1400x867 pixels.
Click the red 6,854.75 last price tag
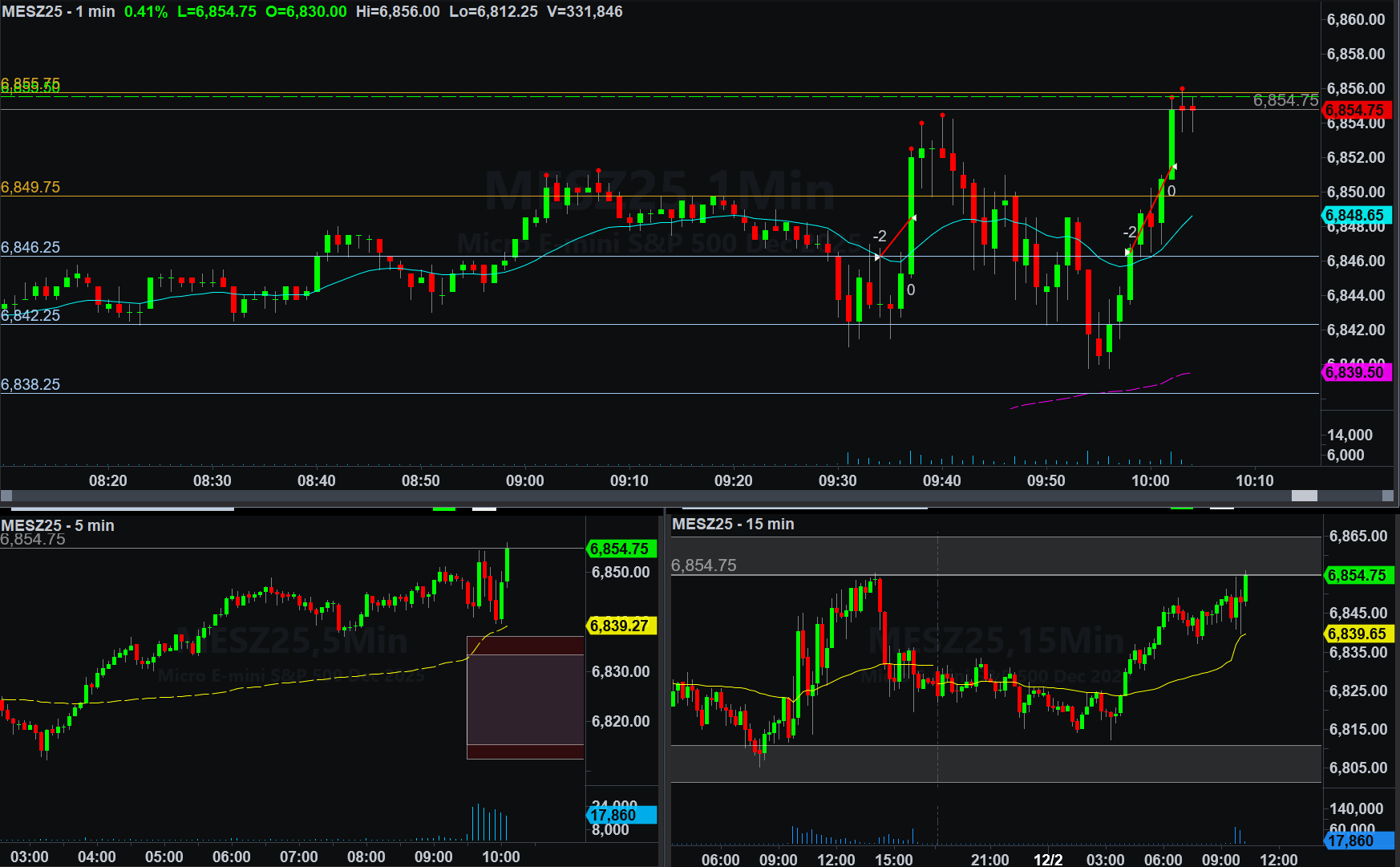coord(1354,111)
